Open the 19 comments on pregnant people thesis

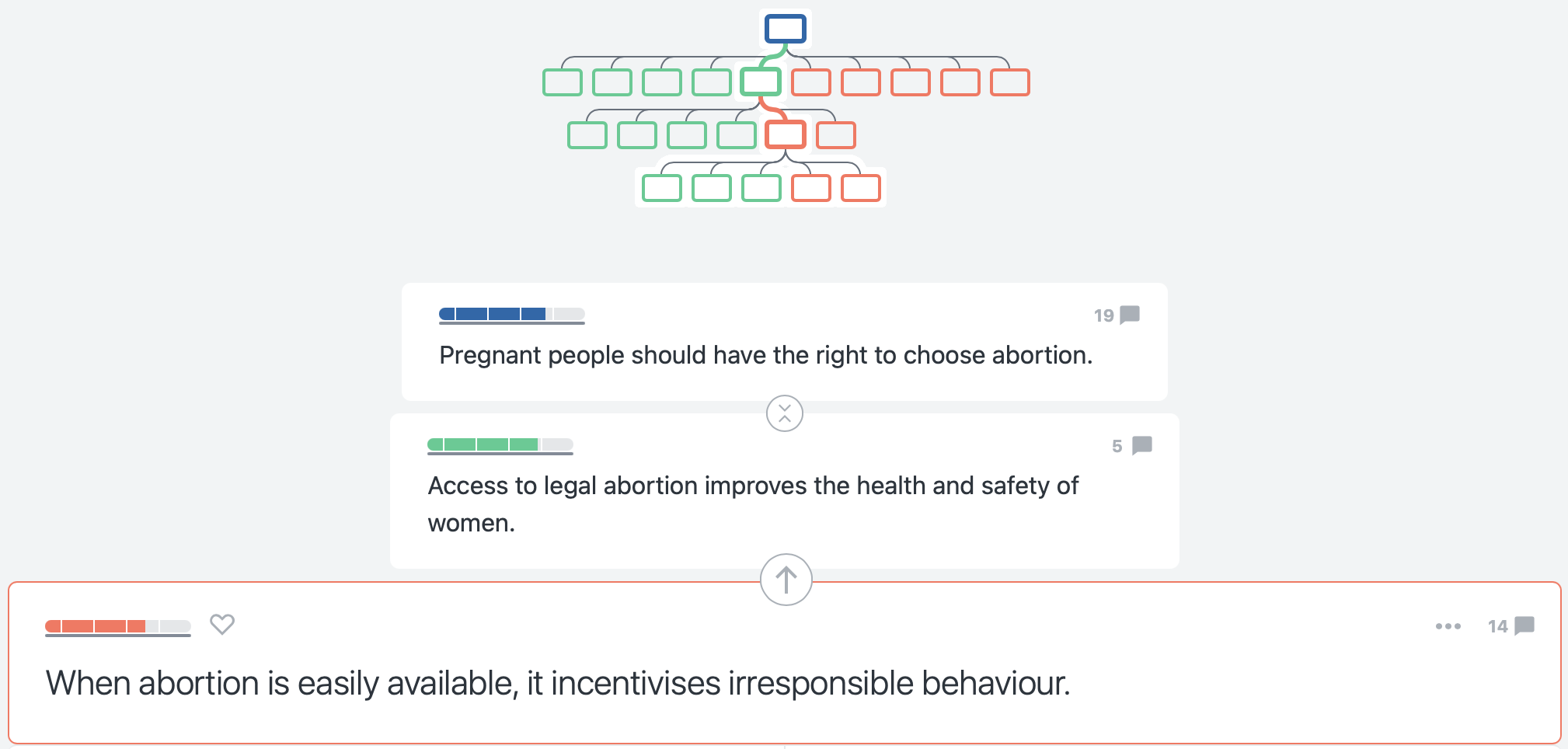point(1117,315)
